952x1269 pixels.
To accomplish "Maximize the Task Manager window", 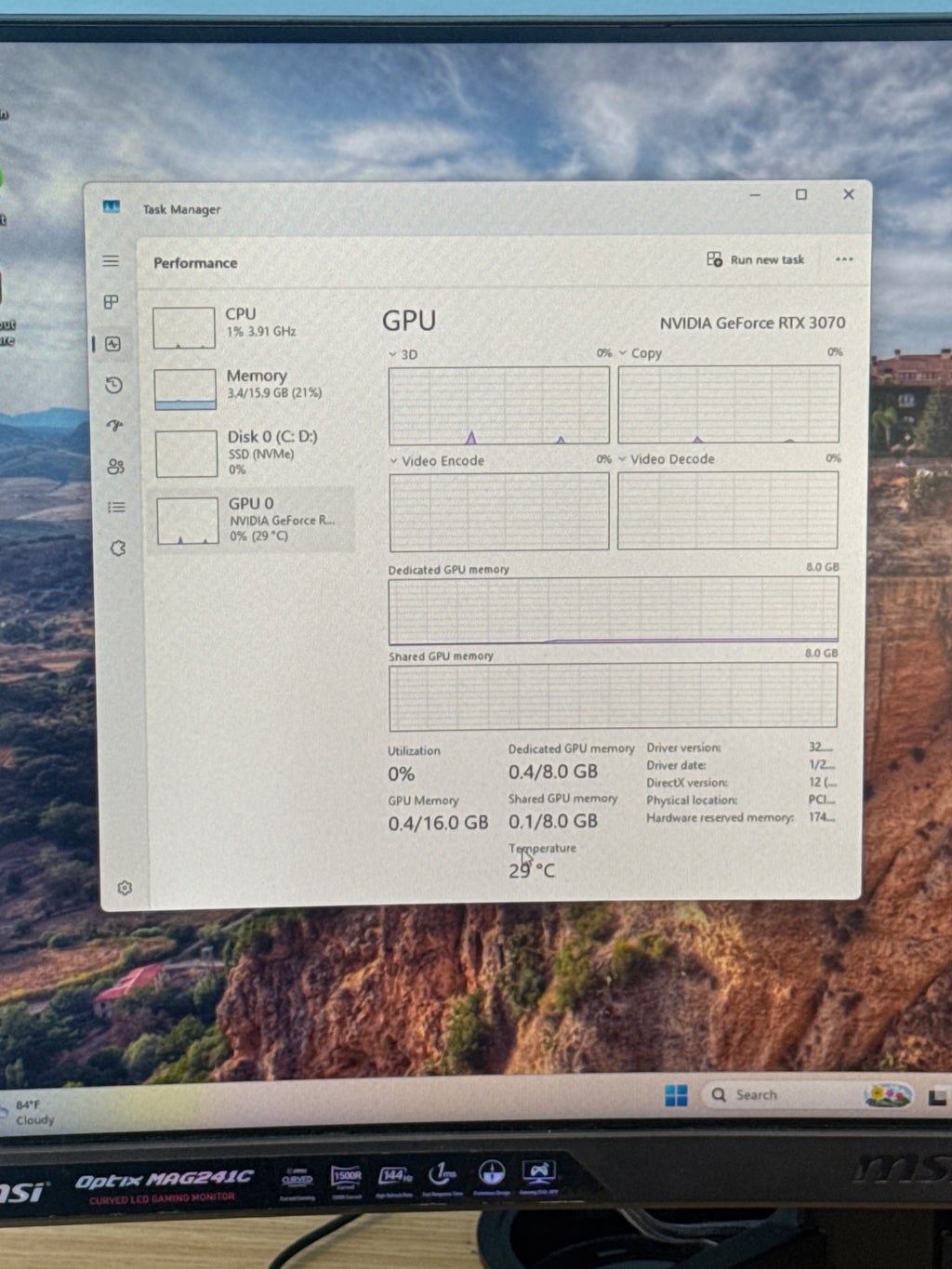I will 801,194.
